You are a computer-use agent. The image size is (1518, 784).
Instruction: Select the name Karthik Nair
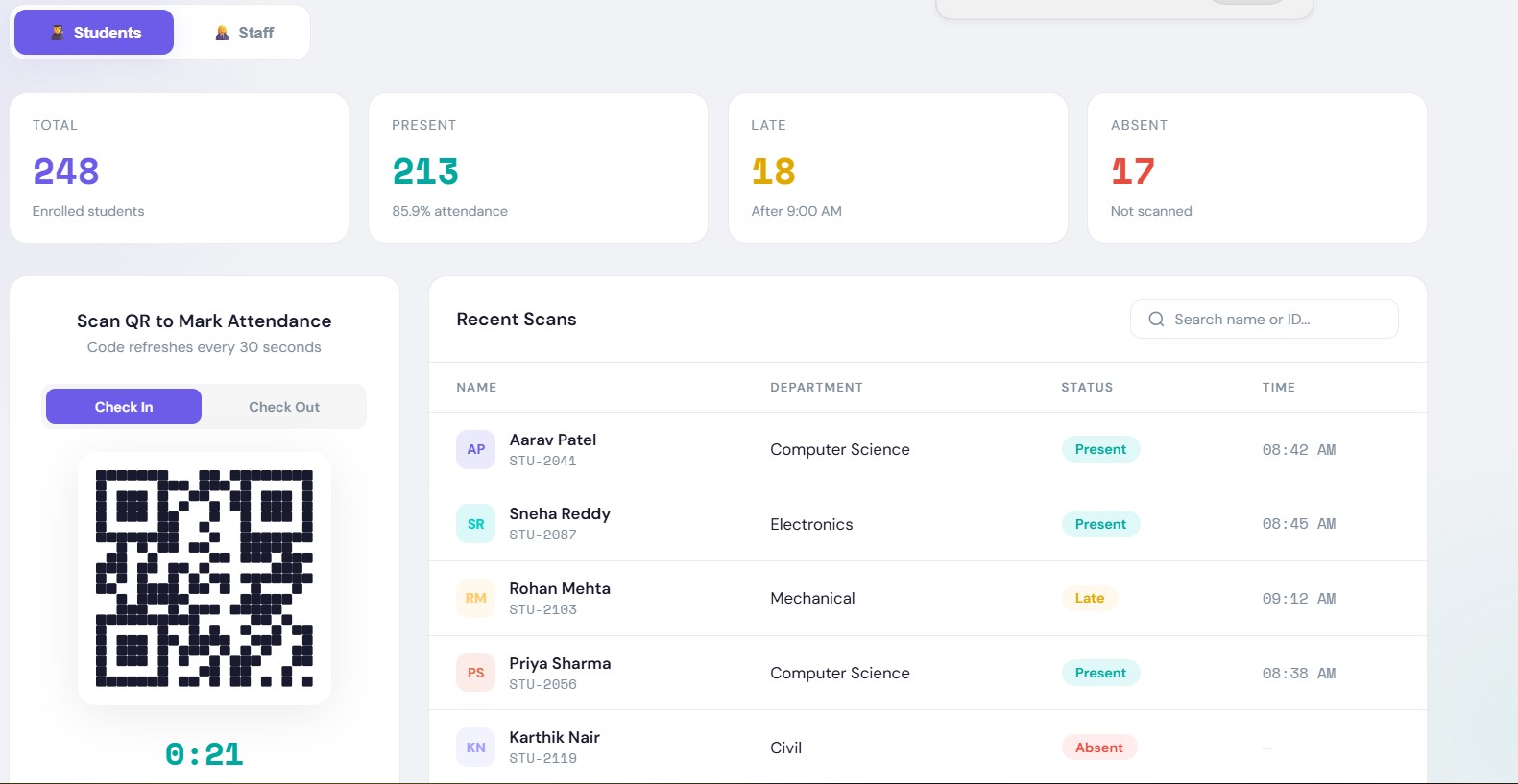pos(554,737)
